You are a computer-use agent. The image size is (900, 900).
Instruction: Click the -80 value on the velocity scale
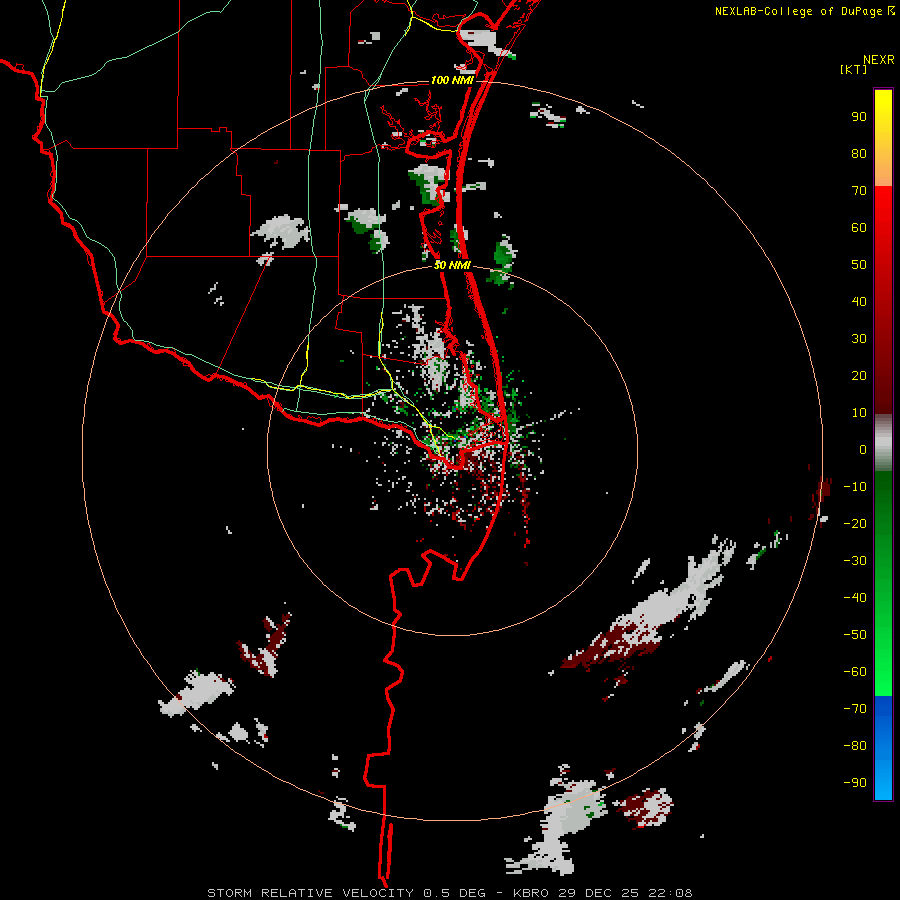855,746
